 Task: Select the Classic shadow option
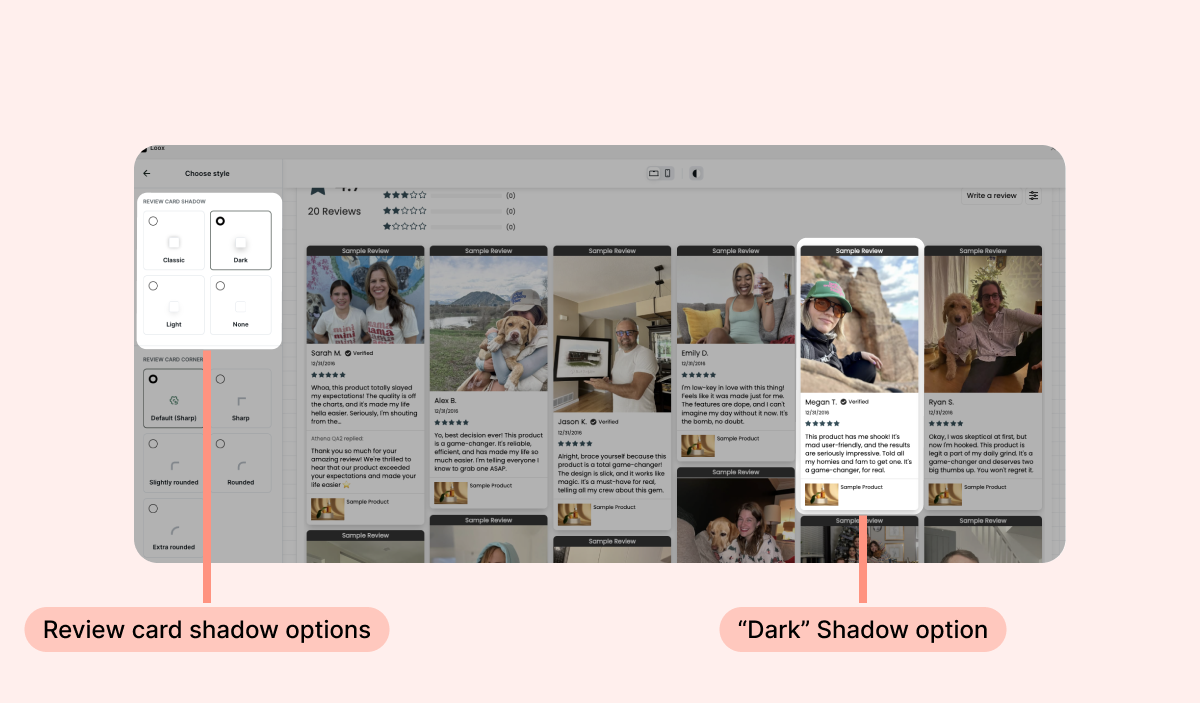pos(174,240)
